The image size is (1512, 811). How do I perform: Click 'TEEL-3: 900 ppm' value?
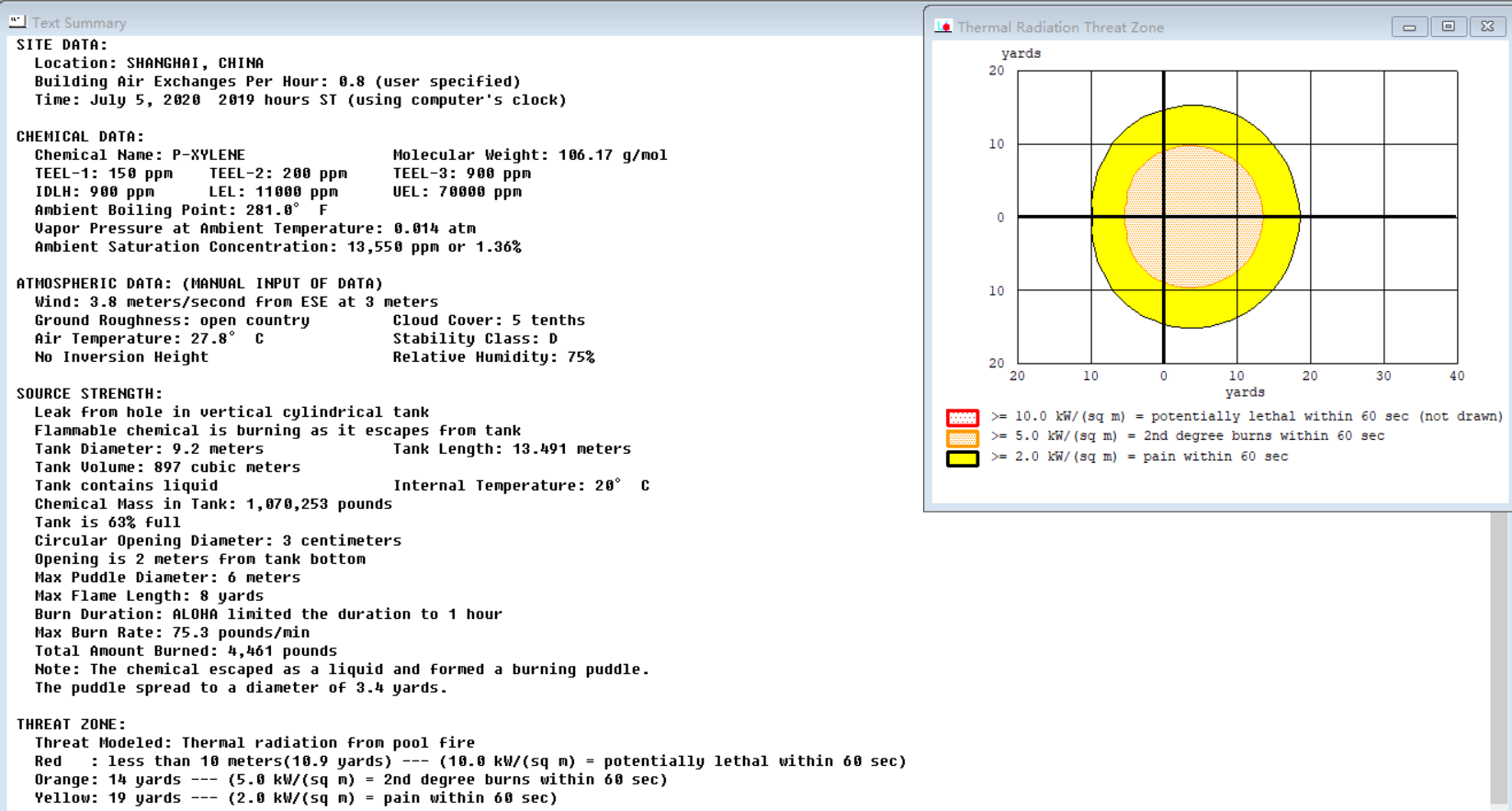(x=461, y=174)
